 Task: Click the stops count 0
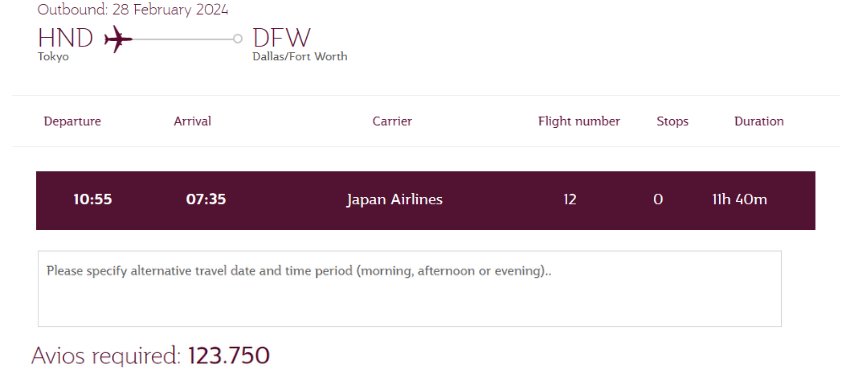tap(658, 199)
